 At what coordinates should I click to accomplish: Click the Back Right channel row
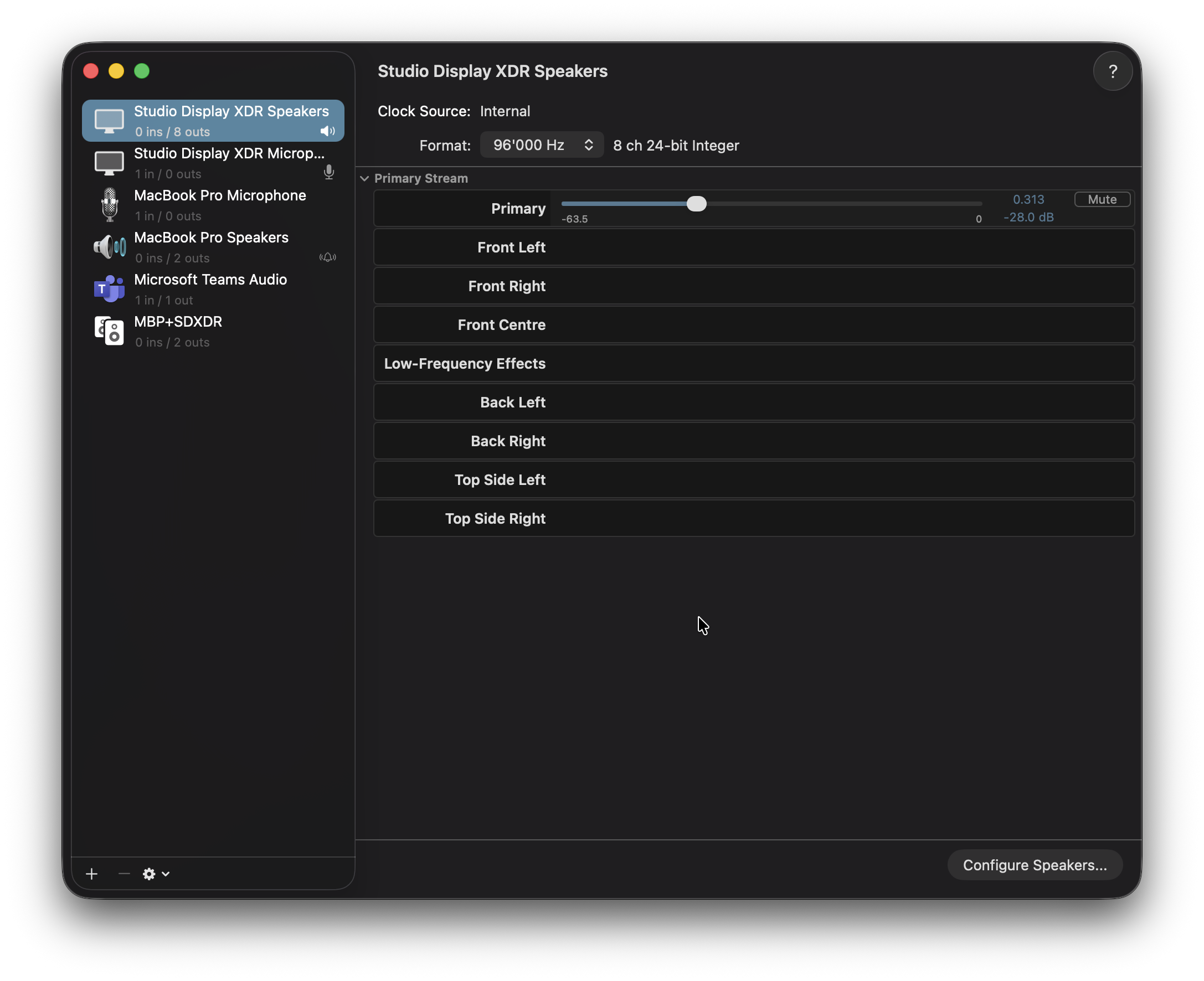pos(754,441)
